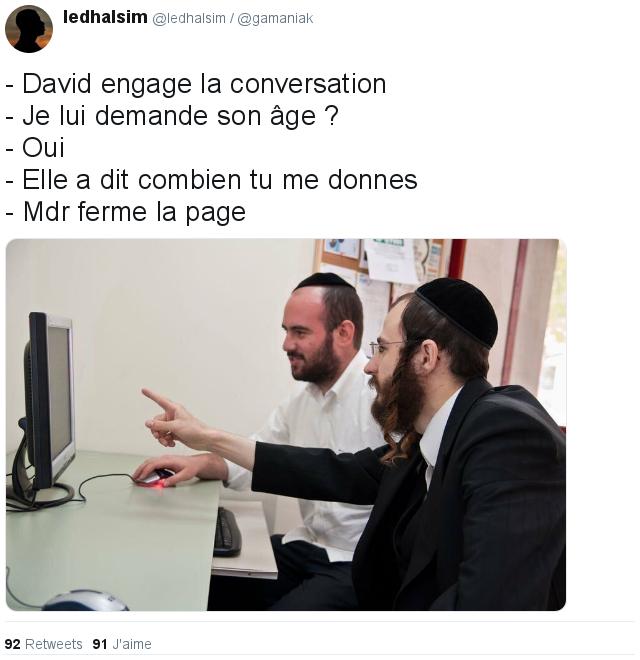The height and width of the screenshot is (660, 640).
Task: View the 92 Retweets list
Action: (x=43, y=644)
